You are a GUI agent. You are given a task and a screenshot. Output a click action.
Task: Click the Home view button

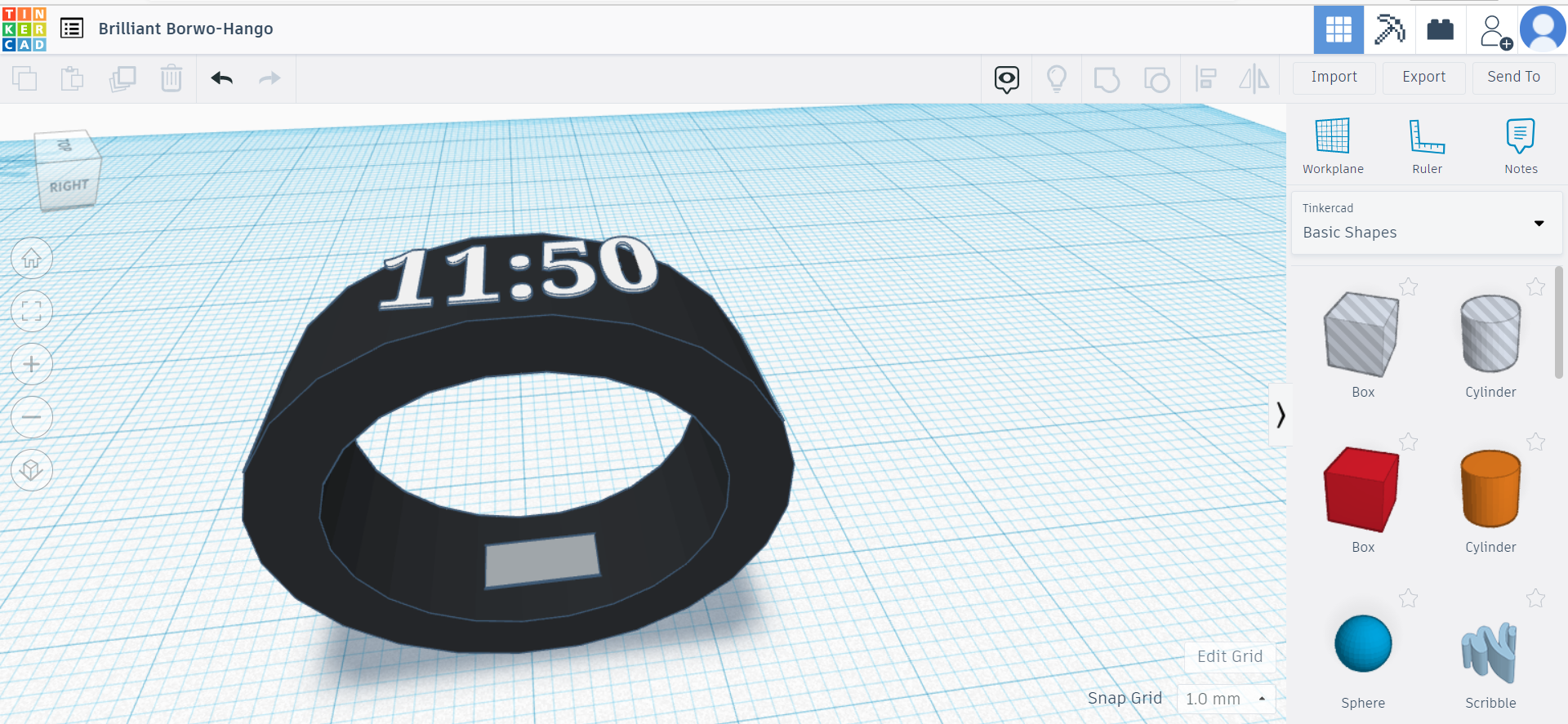pyautogui.click(x=32, y=259)
